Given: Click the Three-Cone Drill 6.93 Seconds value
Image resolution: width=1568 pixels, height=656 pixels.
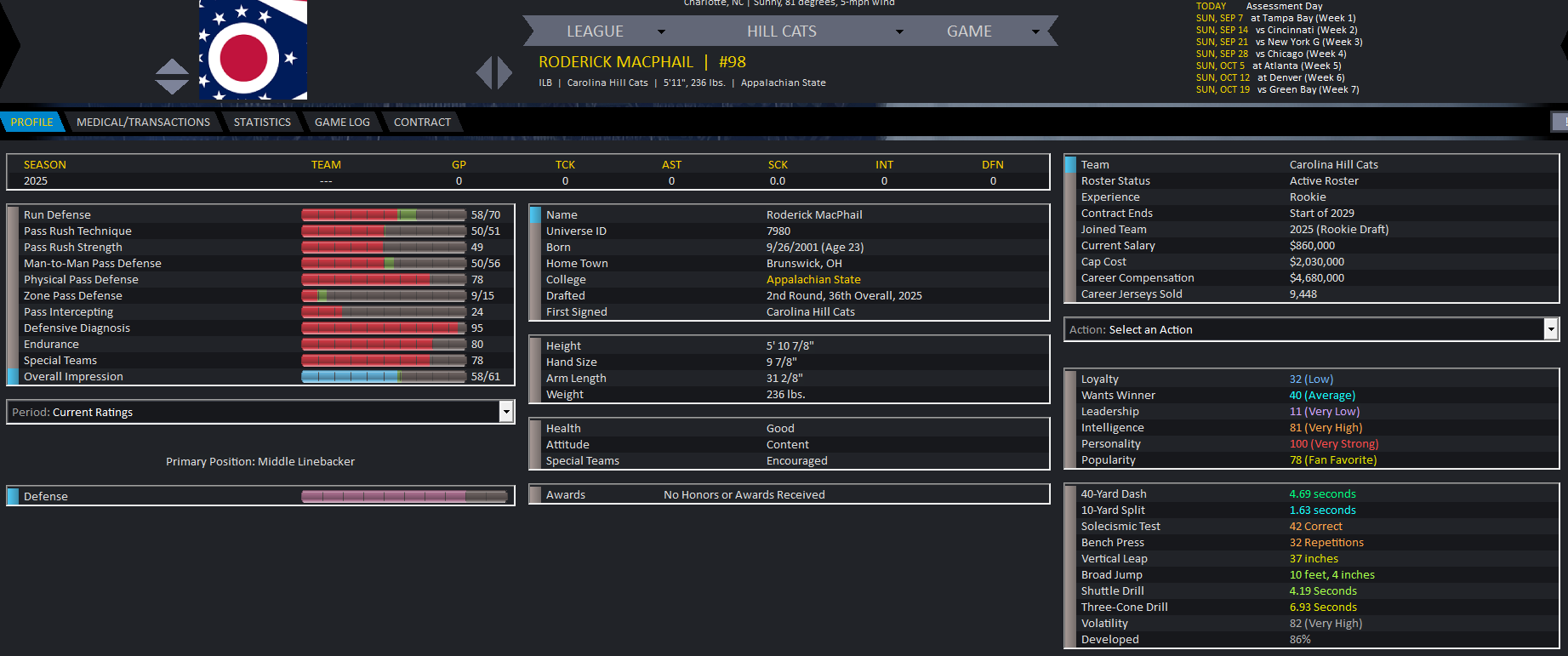Looking at the screenshot, I should click(1323, 607).
